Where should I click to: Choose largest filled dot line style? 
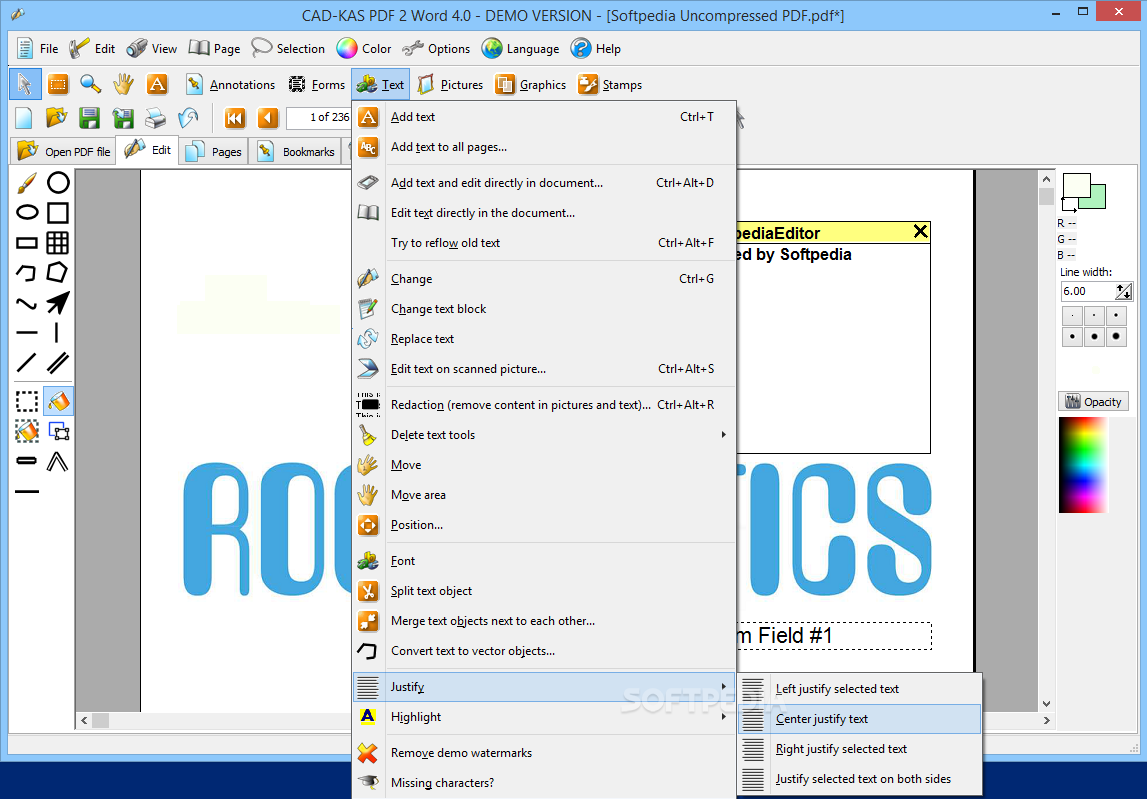point(1116,337)
